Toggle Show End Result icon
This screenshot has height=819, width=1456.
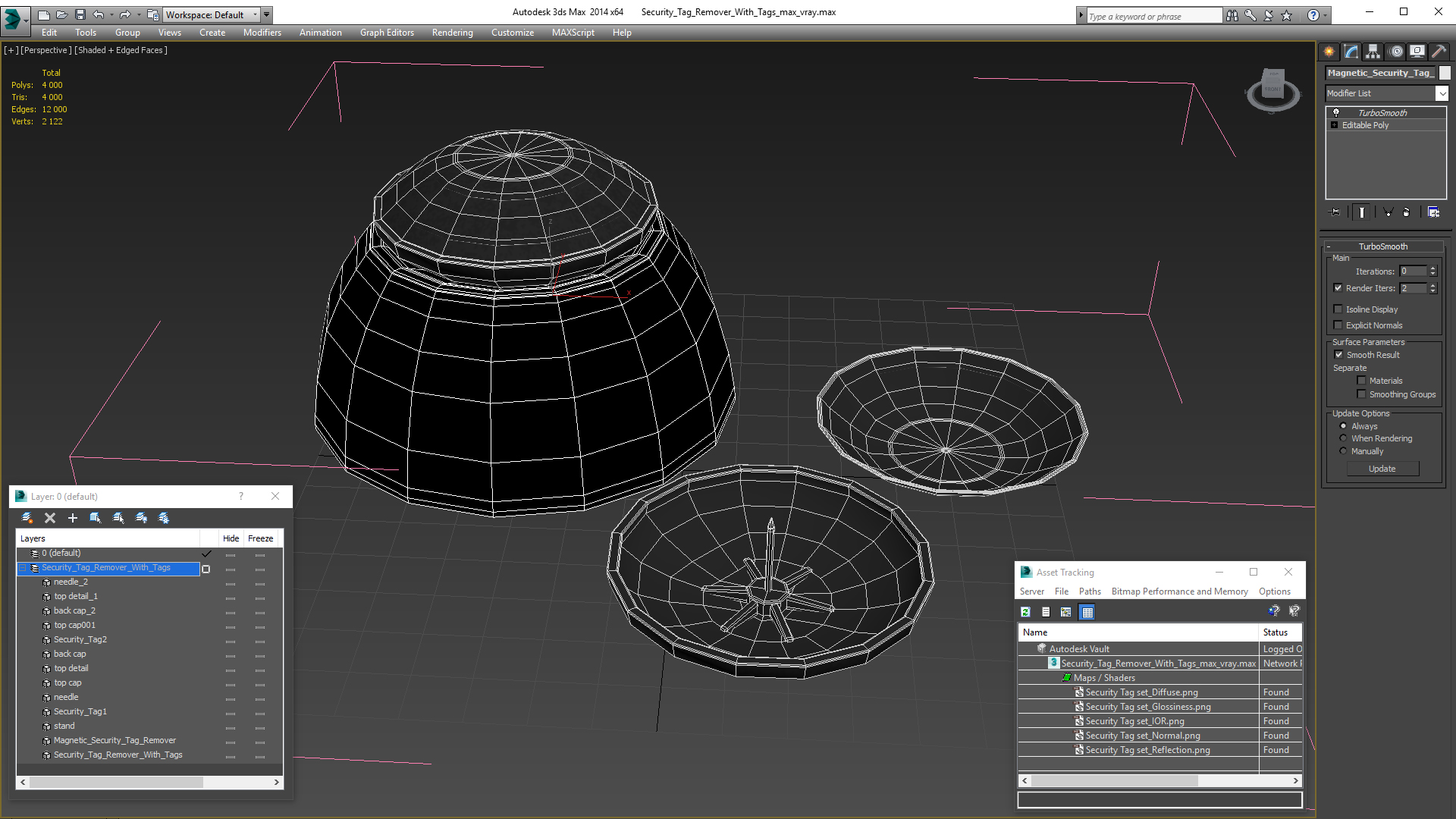(x=1362, y=212)
